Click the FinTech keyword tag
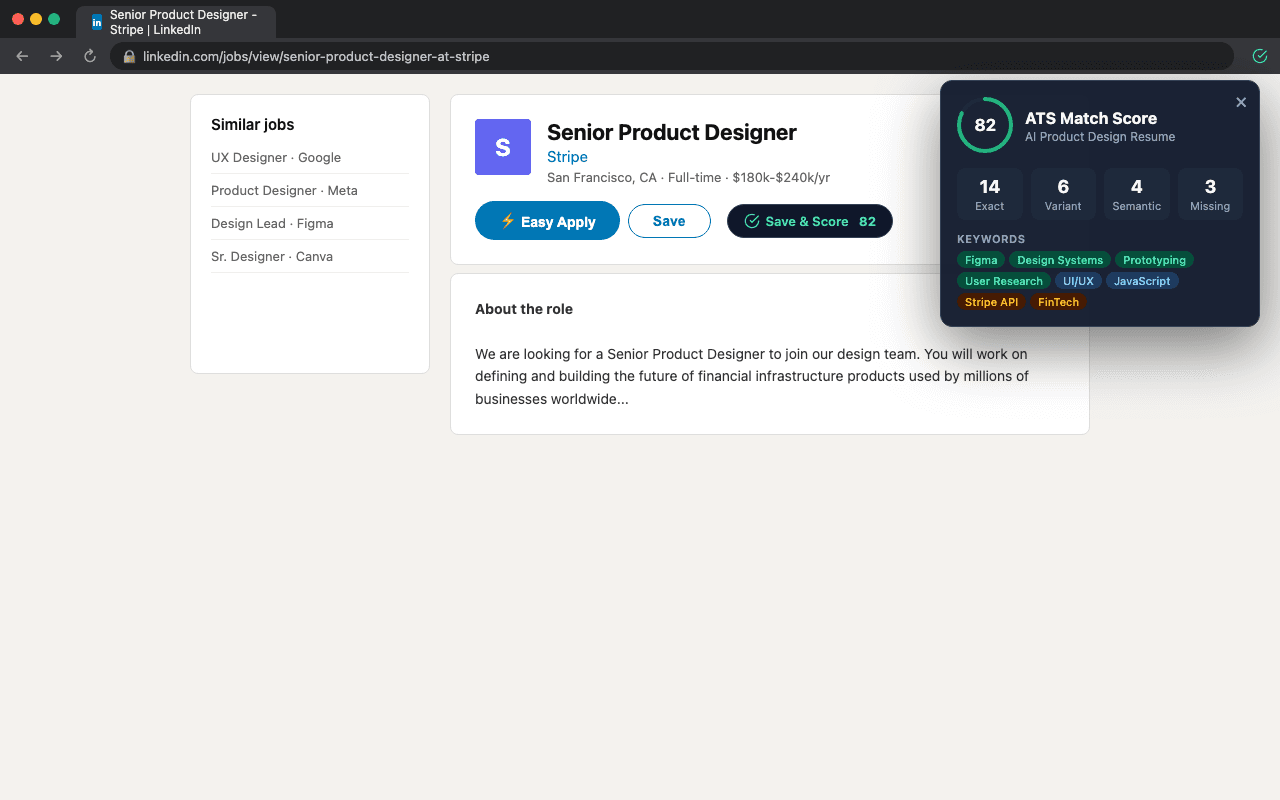 coord(1058,302)
